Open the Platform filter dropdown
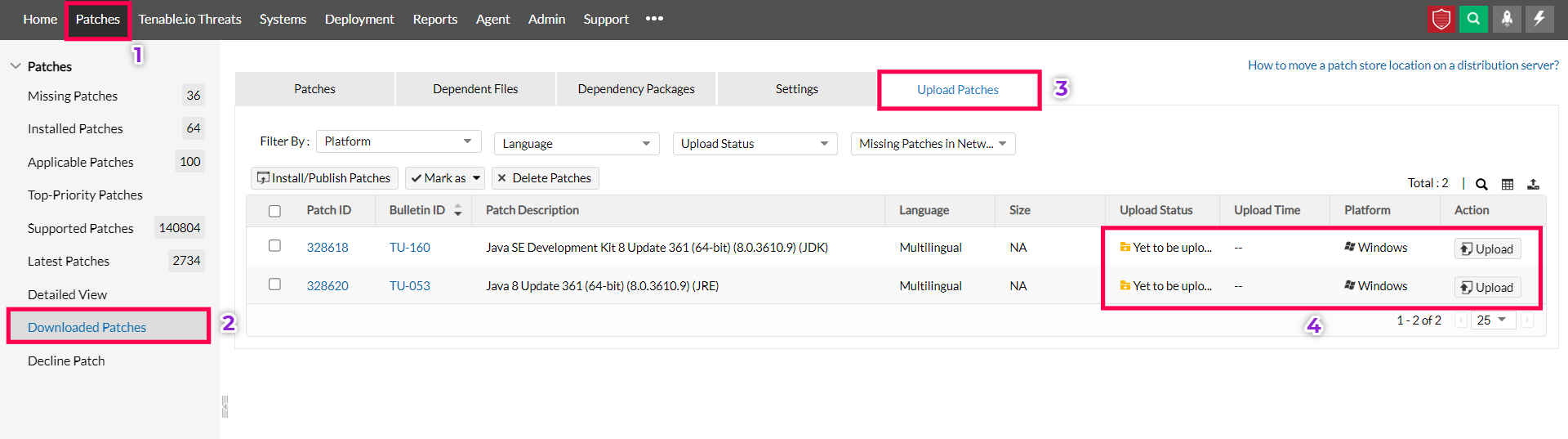Image resolution: width=1568 pixels, height=439 pixels. point(398,141)
